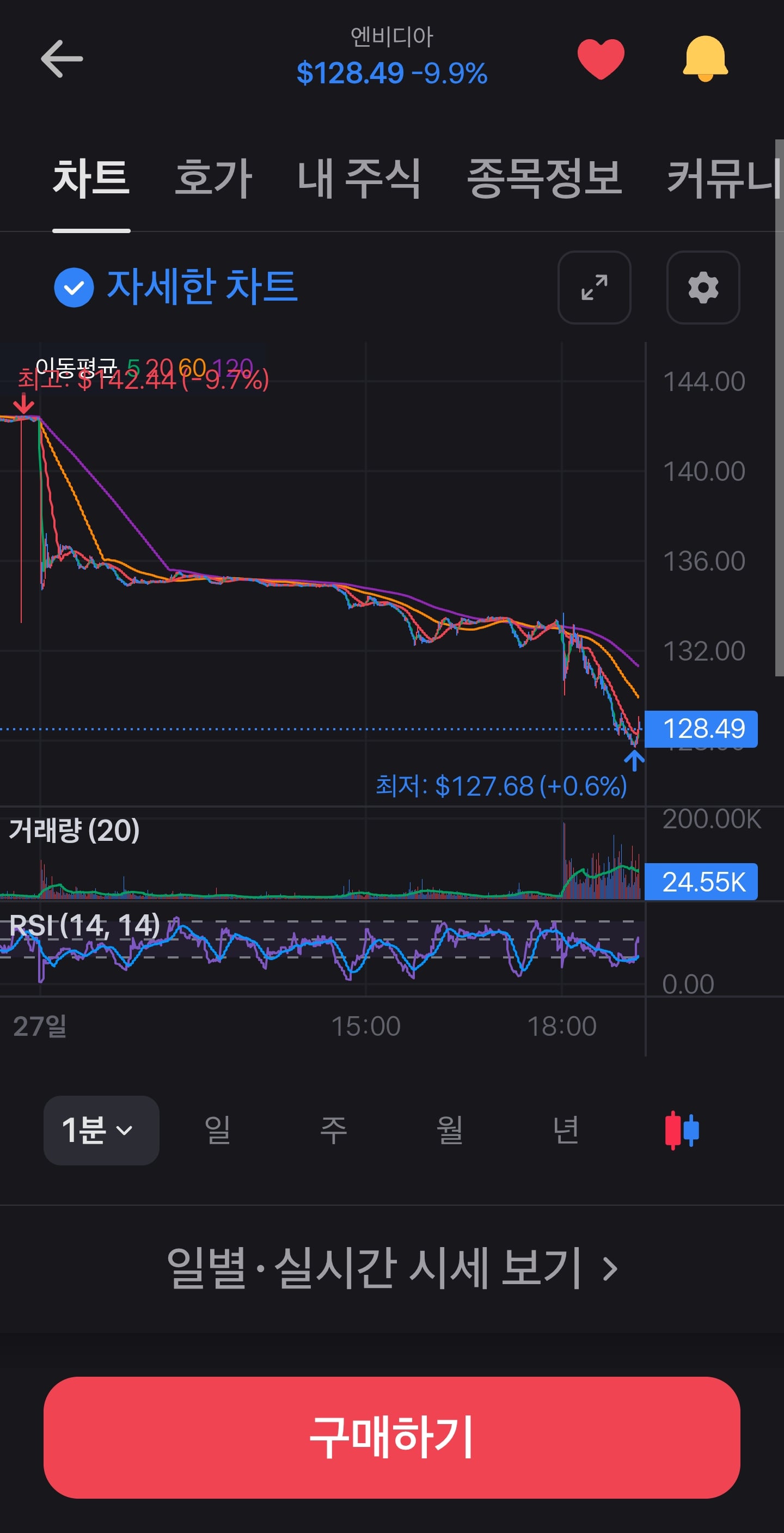This screenshot has width=784, height=1533.
Task: Click the vertical scrollbar on right
Action: pos(779,408)
